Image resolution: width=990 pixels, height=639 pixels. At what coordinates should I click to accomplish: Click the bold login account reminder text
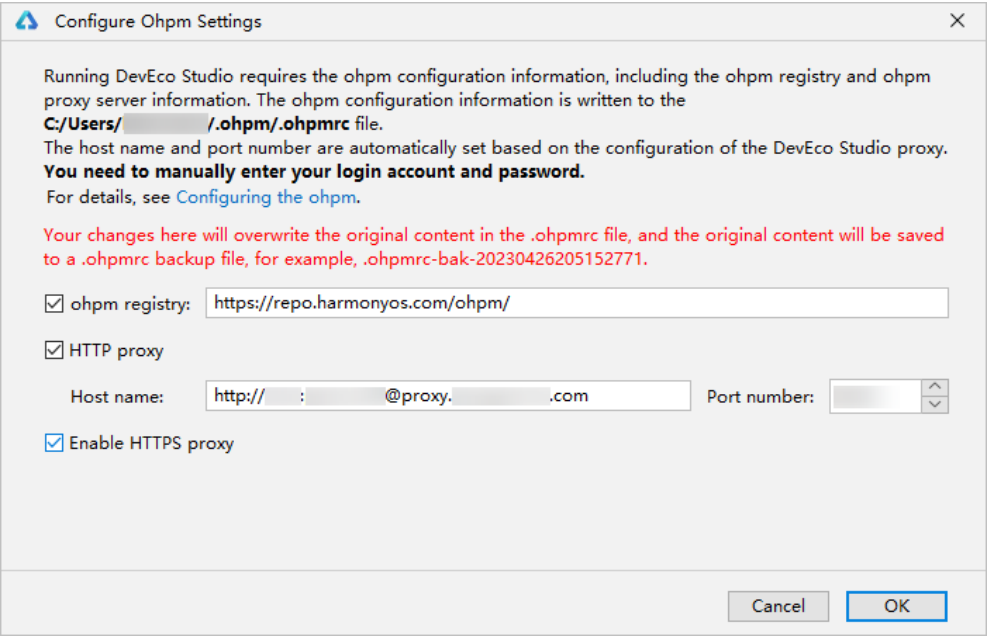pos(314,172)
